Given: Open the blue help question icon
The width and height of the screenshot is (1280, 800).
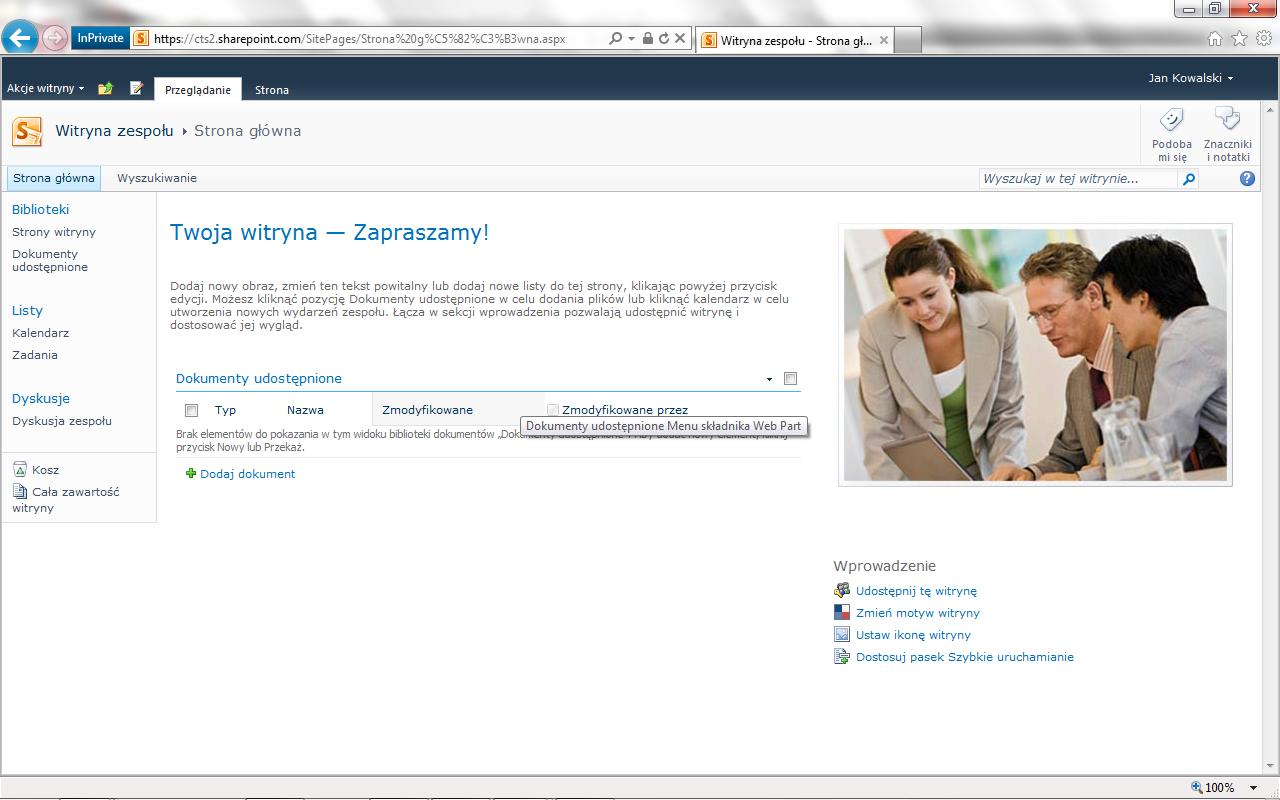Looking at the screenshot, I should 1247,179.
